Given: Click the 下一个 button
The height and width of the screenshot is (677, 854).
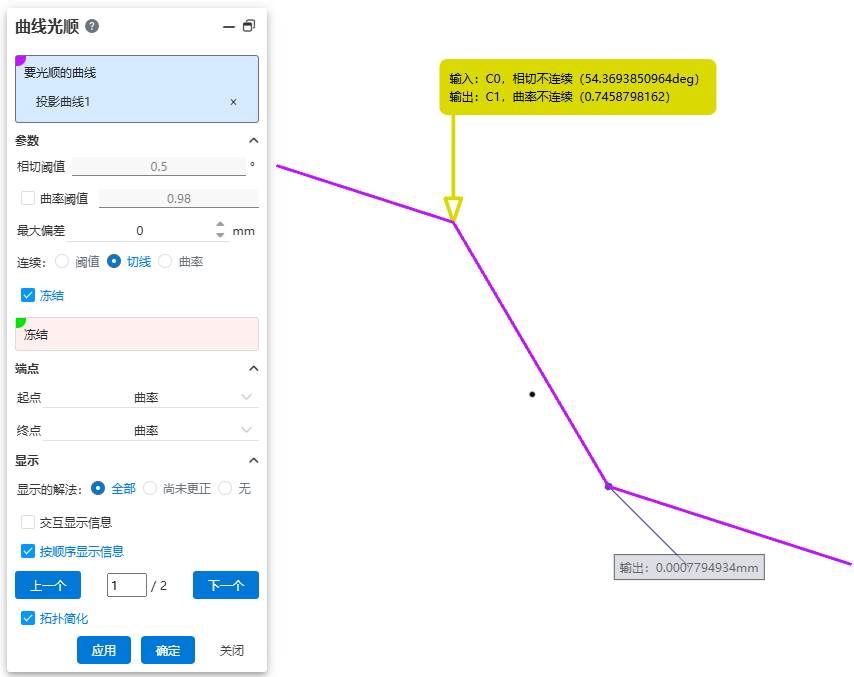Looking at the screenshot, I should (225, 585).
